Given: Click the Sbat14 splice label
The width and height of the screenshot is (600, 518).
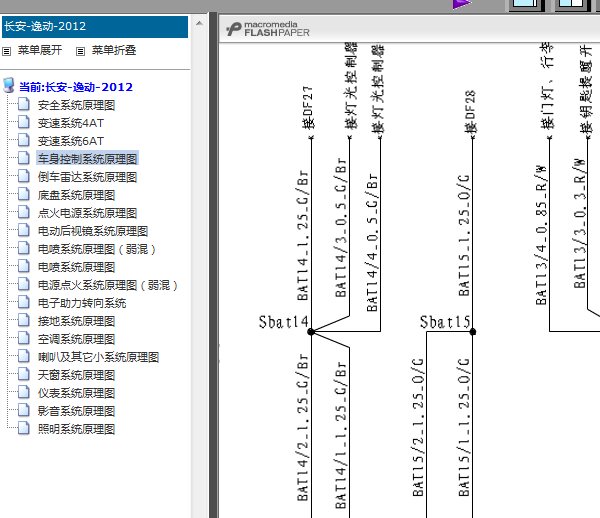Looking at the screenshot, I should (x=283, y=322).
